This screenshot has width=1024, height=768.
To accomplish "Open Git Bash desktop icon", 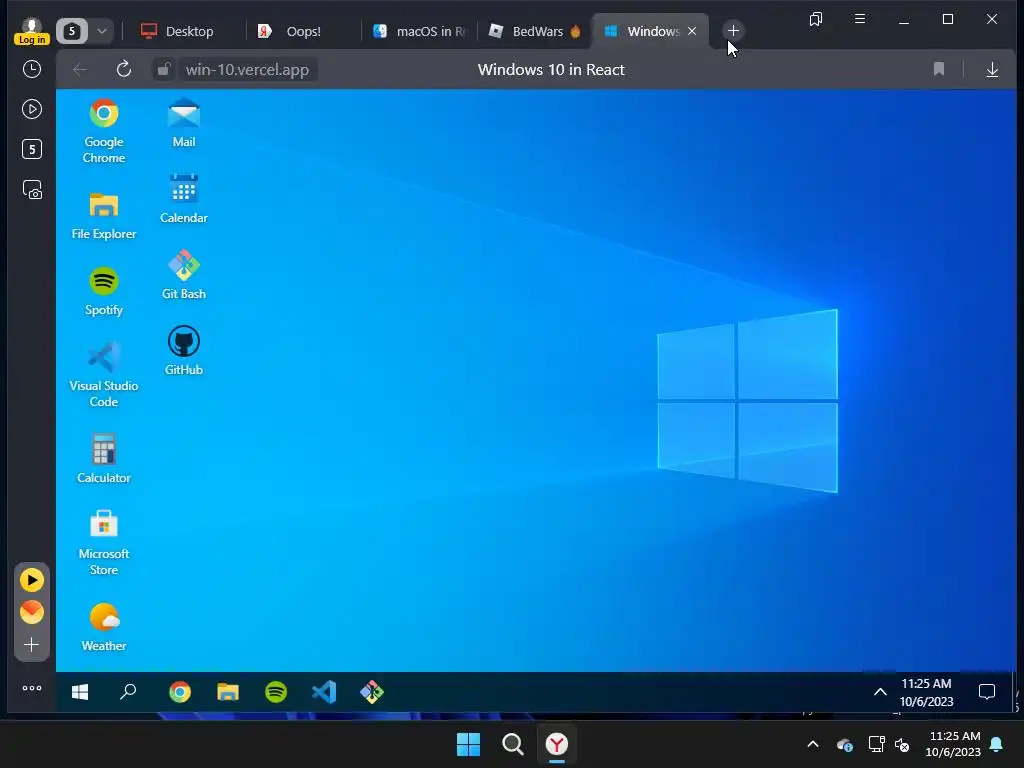I will pyautogui.click(x=184, y=275).
